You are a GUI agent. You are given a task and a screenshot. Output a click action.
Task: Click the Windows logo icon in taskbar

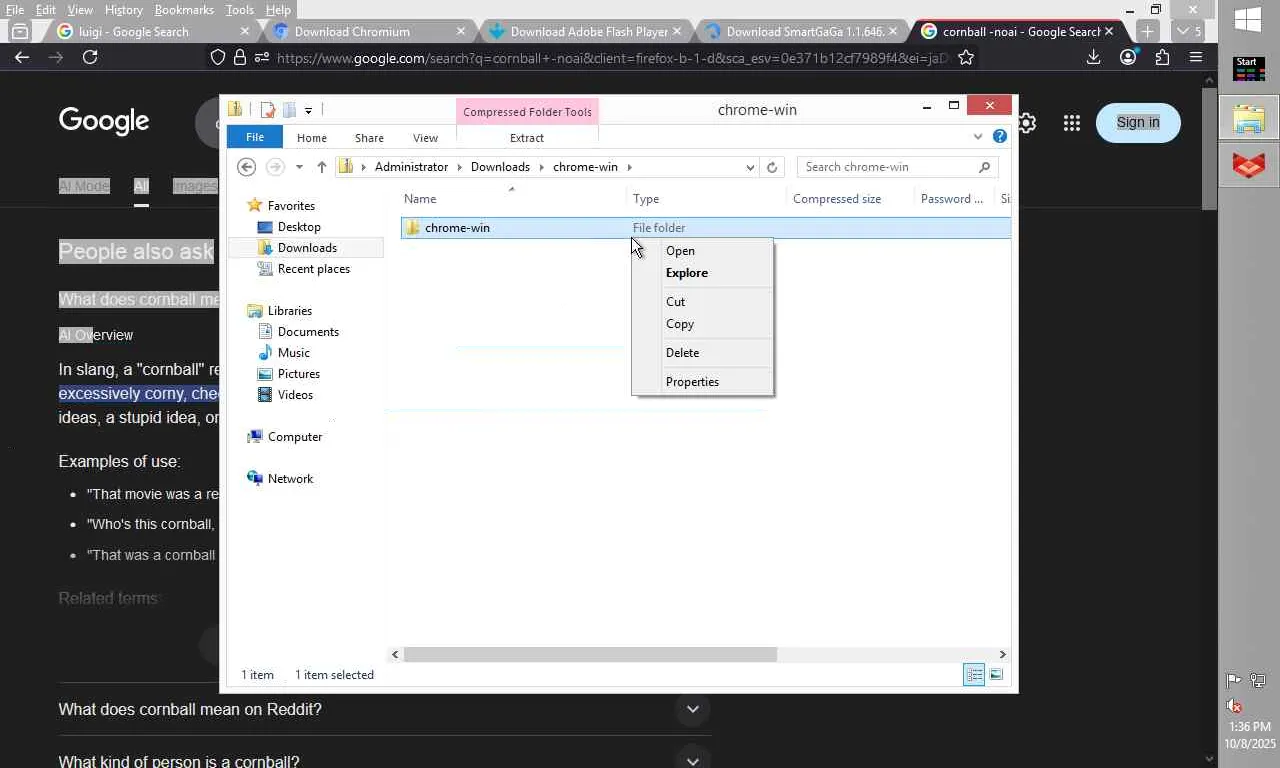pyautogui.click(x=1248, y=20)
